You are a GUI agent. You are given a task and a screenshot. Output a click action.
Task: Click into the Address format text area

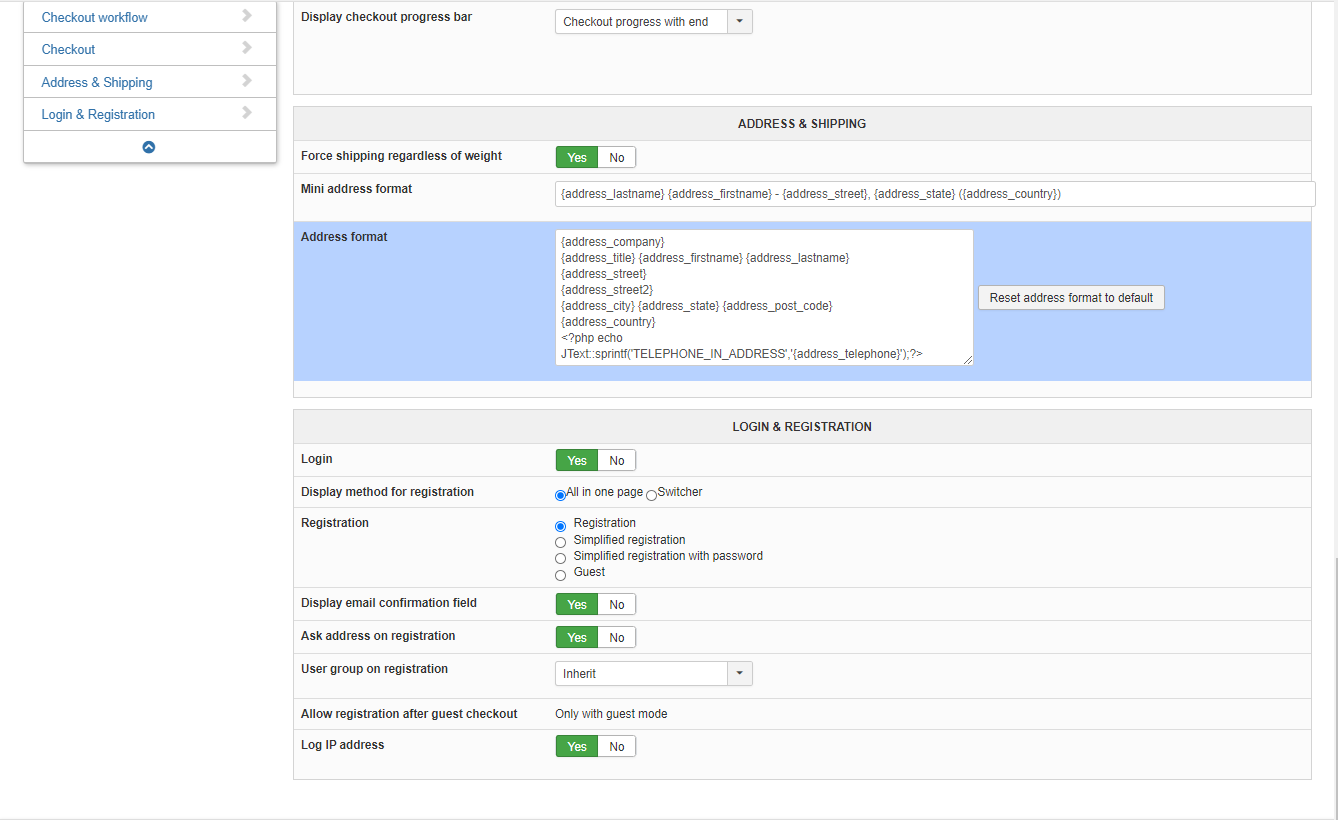pos(764,298)
